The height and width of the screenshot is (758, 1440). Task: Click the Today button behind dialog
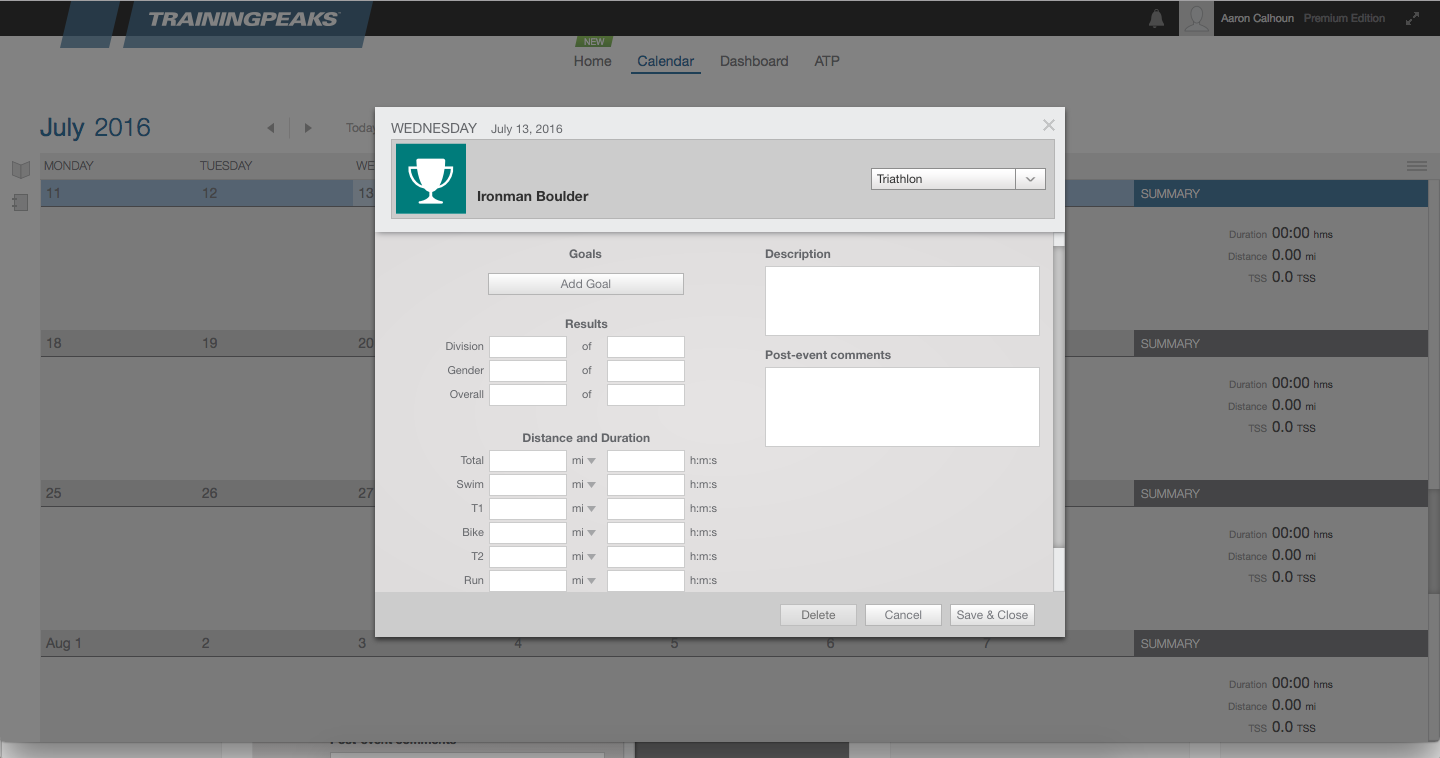pyautogui.click(x=360, y=128)
